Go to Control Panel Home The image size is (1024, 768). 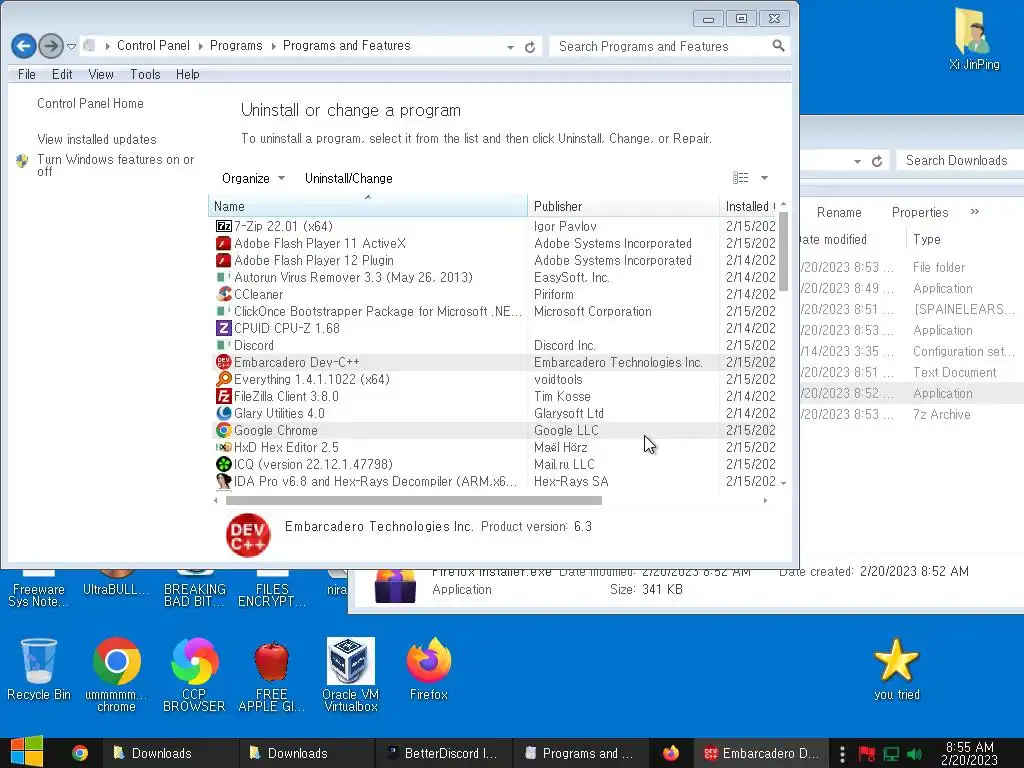coord(90,103)
